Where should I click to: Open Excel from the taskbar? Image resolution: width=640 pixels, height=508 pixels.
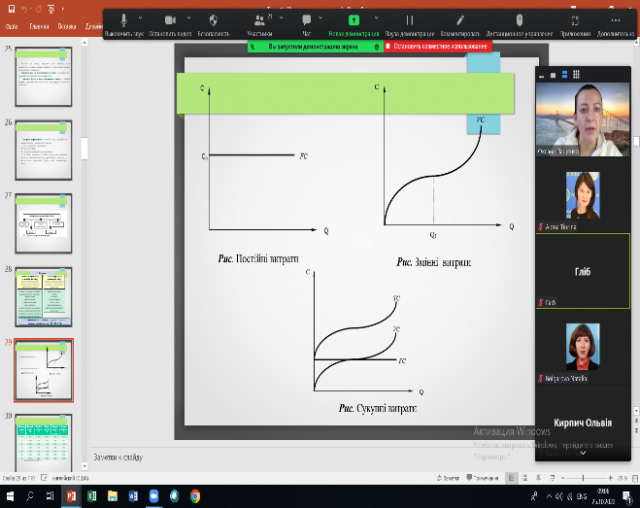point(91,496)
